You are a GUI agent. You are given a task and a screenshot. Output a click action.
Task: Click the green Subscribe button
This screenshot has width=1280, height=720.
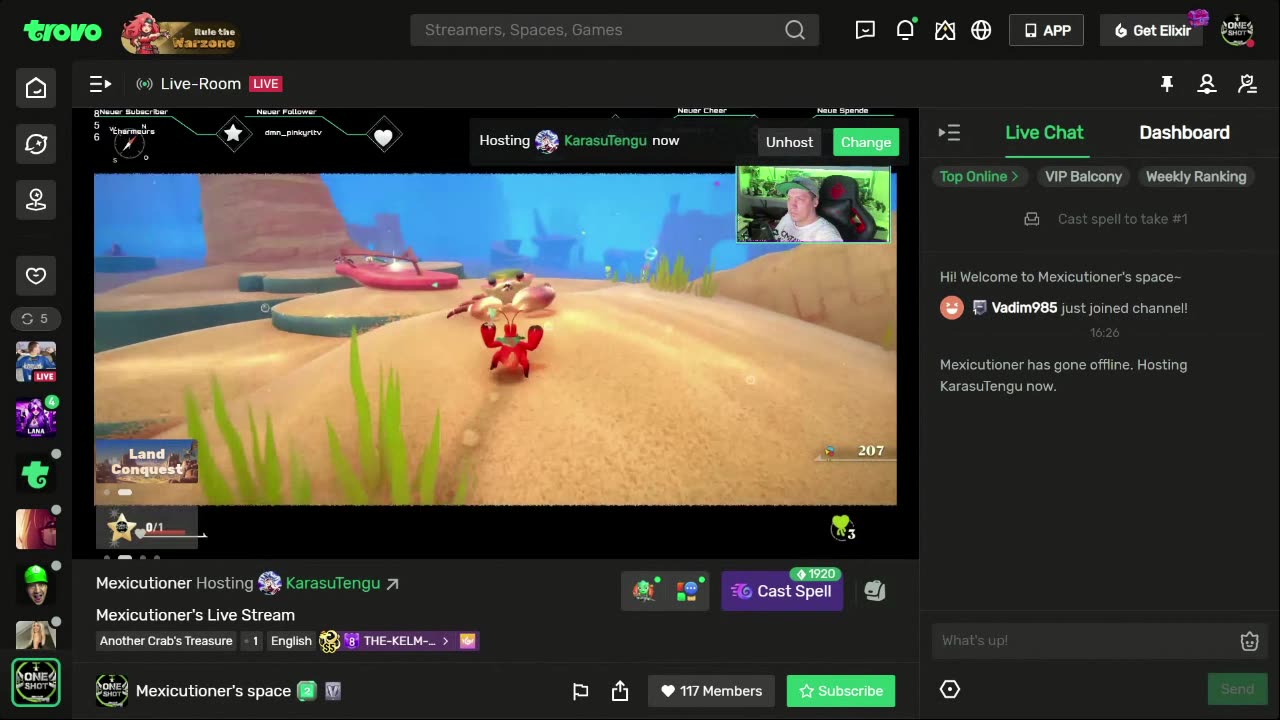(x=841, y=691)
